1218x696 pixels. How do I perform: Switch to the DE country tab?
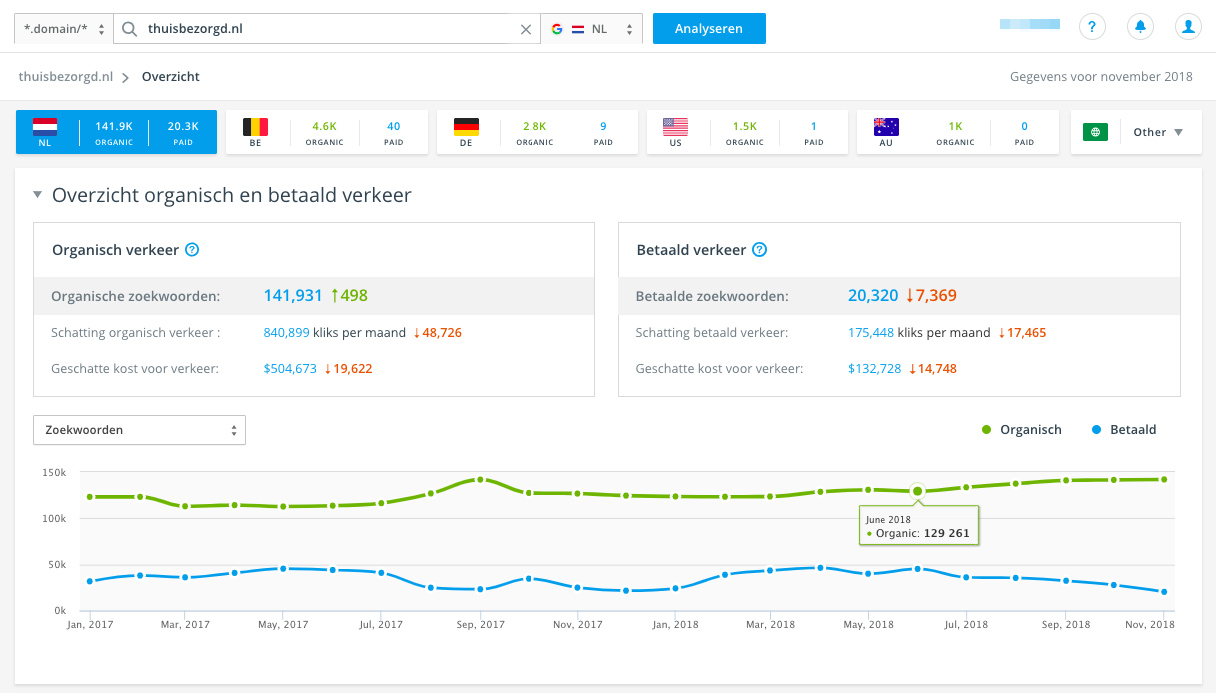click(537, 132)
